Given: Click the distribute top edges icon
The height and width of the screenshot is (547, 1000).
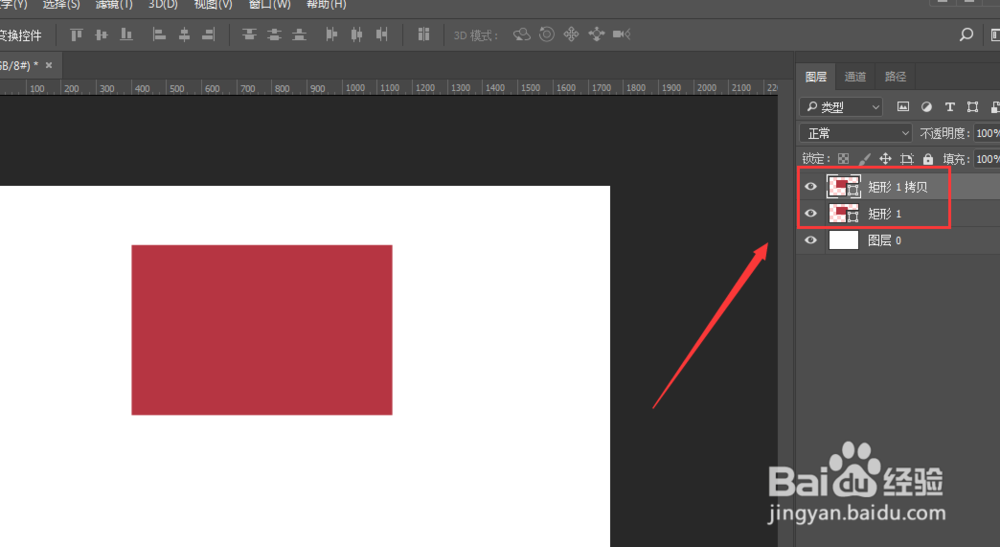Looking at the screenshot, I should click(249, 34).
